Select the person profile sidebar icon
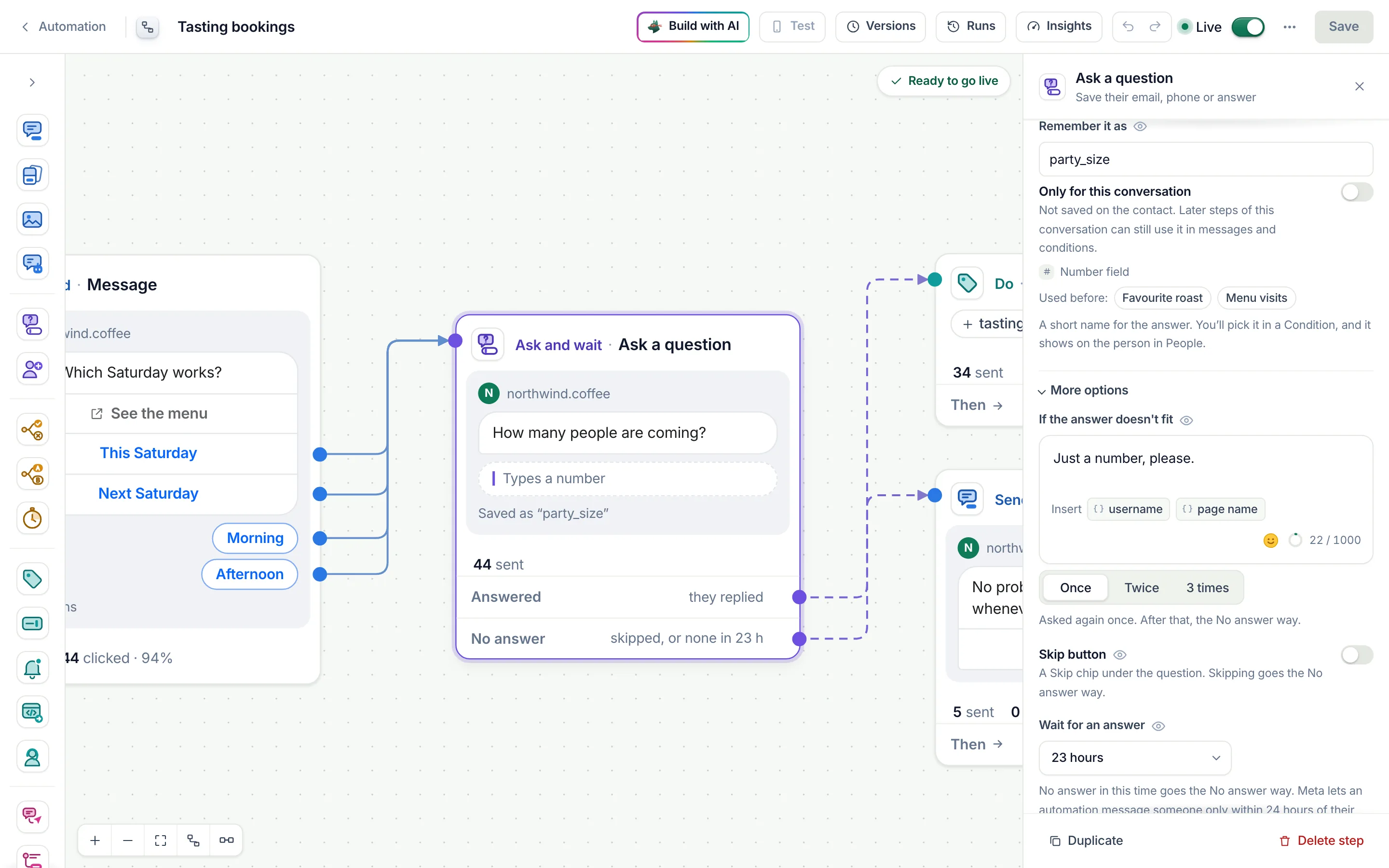 pos(32,757)
